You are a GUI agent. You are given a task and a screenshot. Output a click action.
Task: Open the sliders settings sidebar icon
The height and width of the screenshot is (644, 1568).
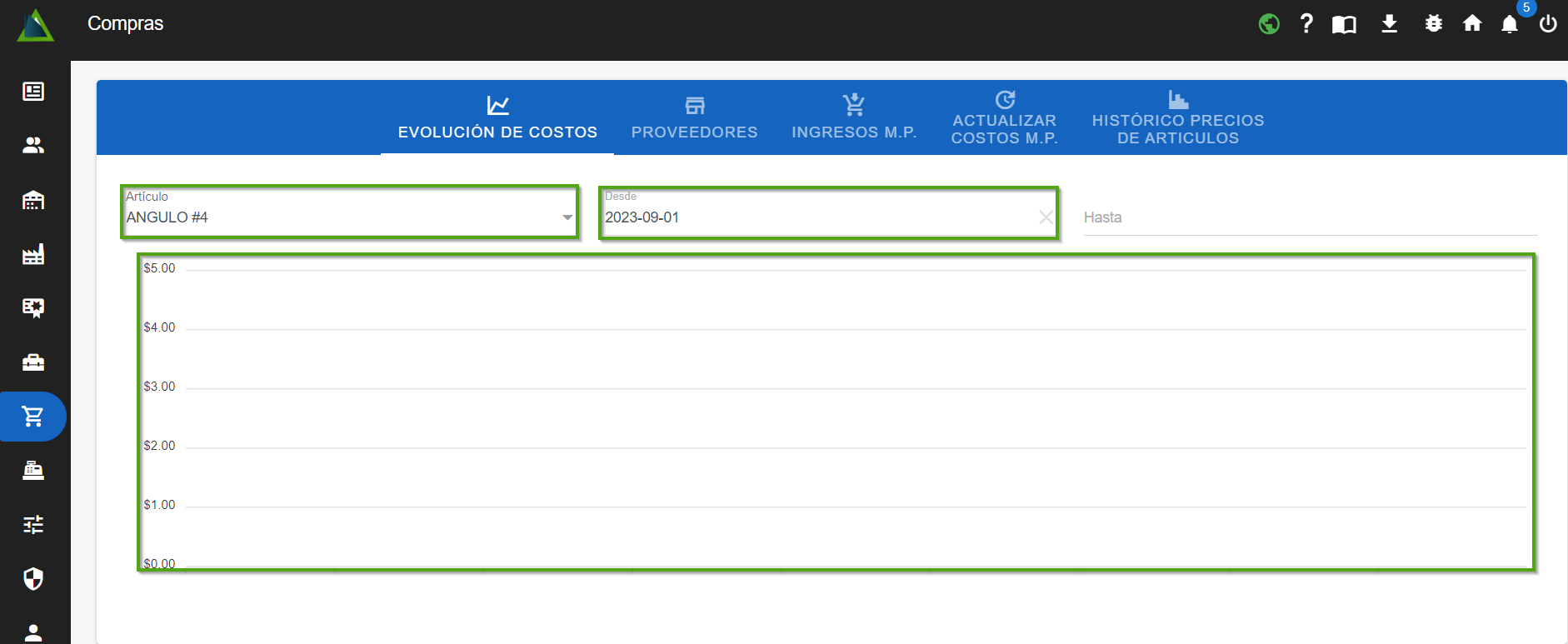click(x=33, y=524)
